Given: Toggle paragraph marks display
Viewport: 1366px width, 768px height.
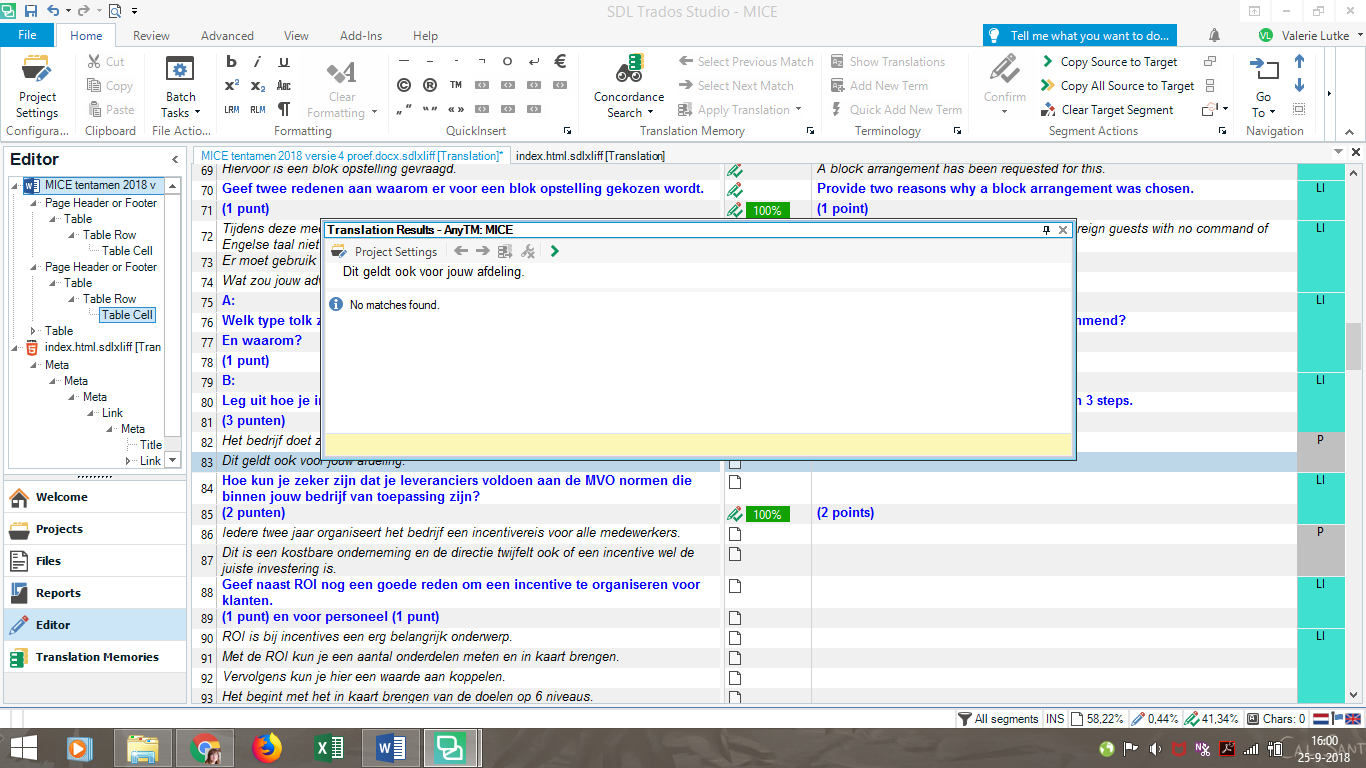Looking at the screenshot, I should (x=283, y=110).
